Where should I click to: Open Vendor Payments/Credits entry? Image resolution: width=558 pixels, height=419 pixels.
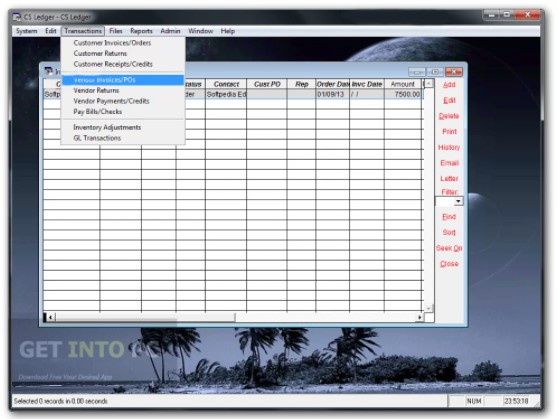123,101
